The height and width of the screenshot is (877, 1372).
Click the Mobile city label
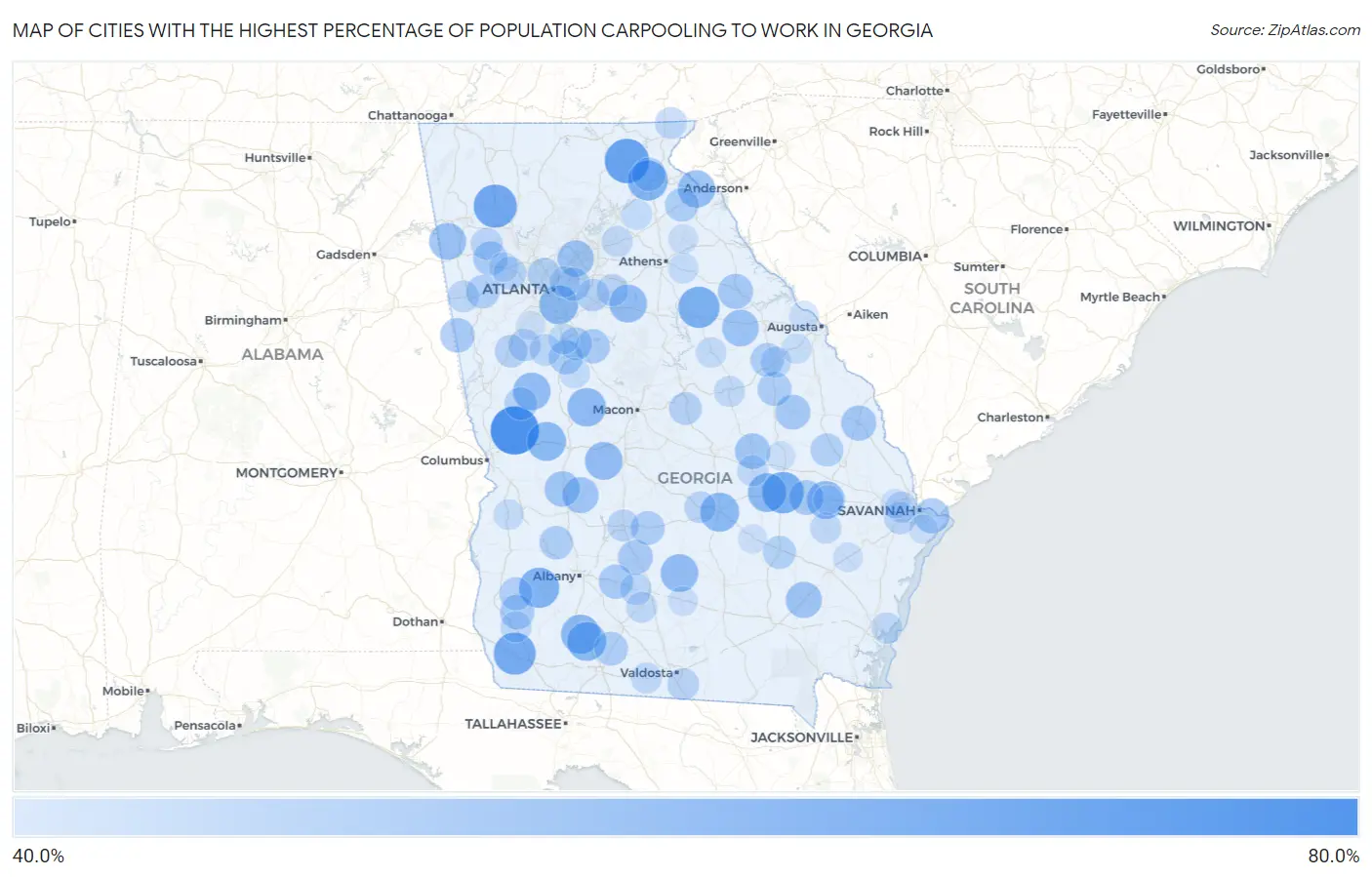coord(124,691)
